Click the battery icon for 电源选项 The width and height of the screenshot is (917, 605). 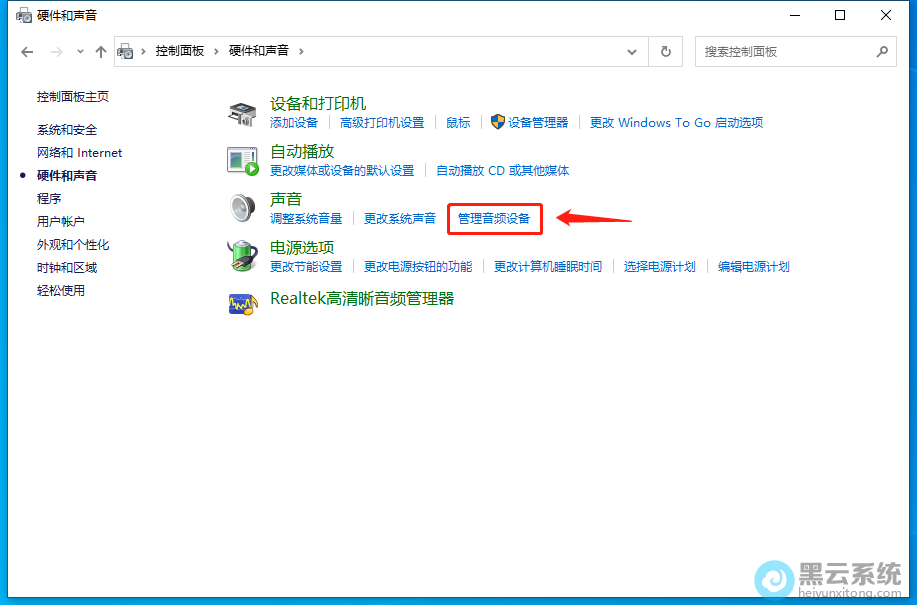(243, 256)
